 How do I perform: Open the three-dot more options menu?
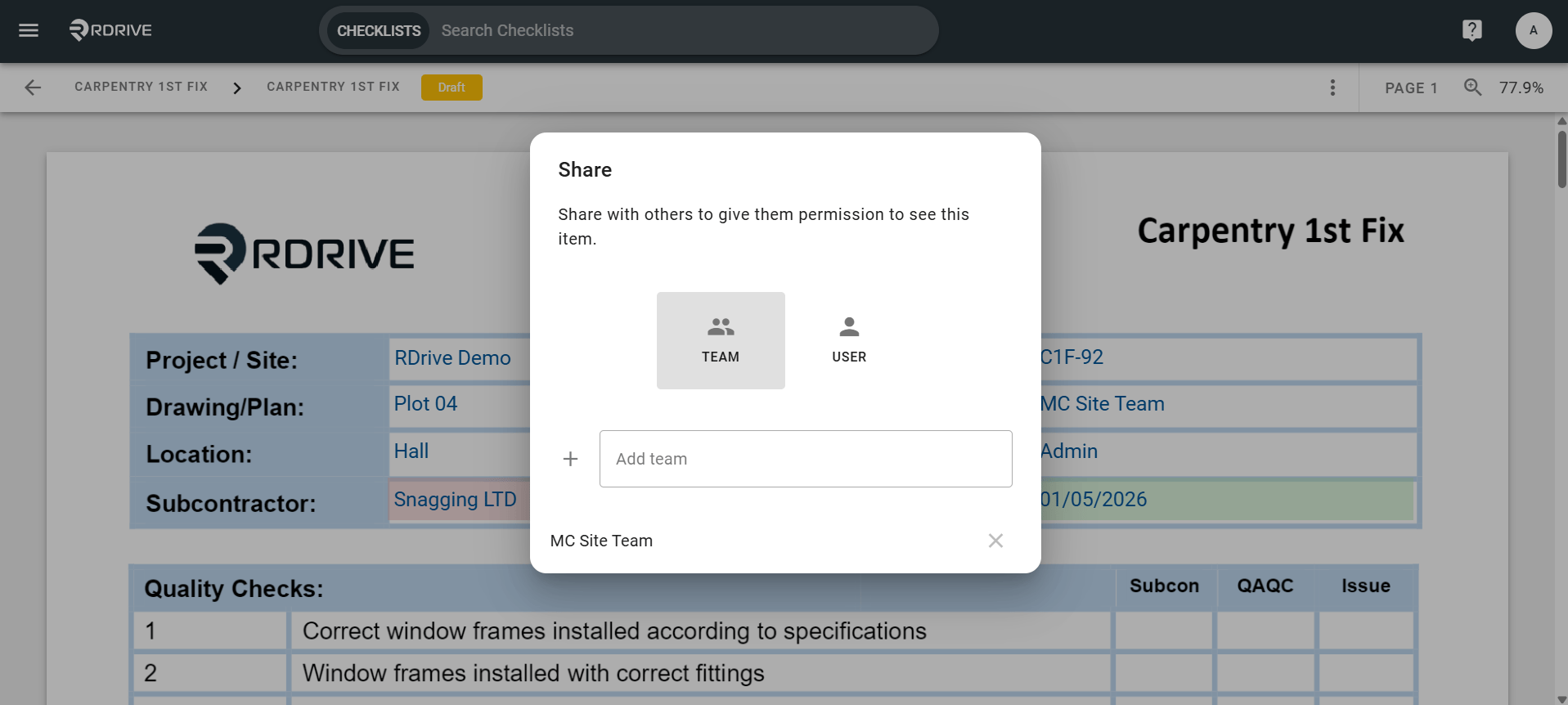pos(1332,88)
